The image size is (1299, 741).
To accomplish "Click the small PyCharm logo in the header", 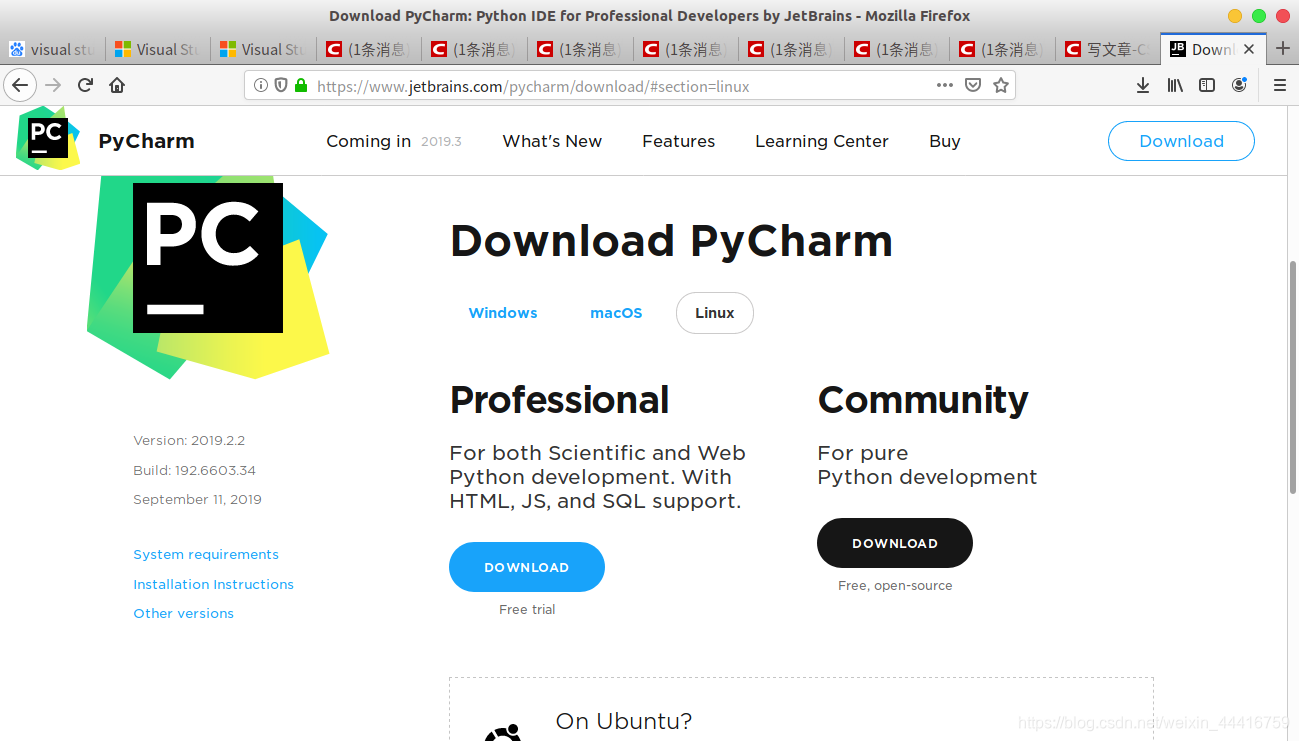I will pos(47,138).
